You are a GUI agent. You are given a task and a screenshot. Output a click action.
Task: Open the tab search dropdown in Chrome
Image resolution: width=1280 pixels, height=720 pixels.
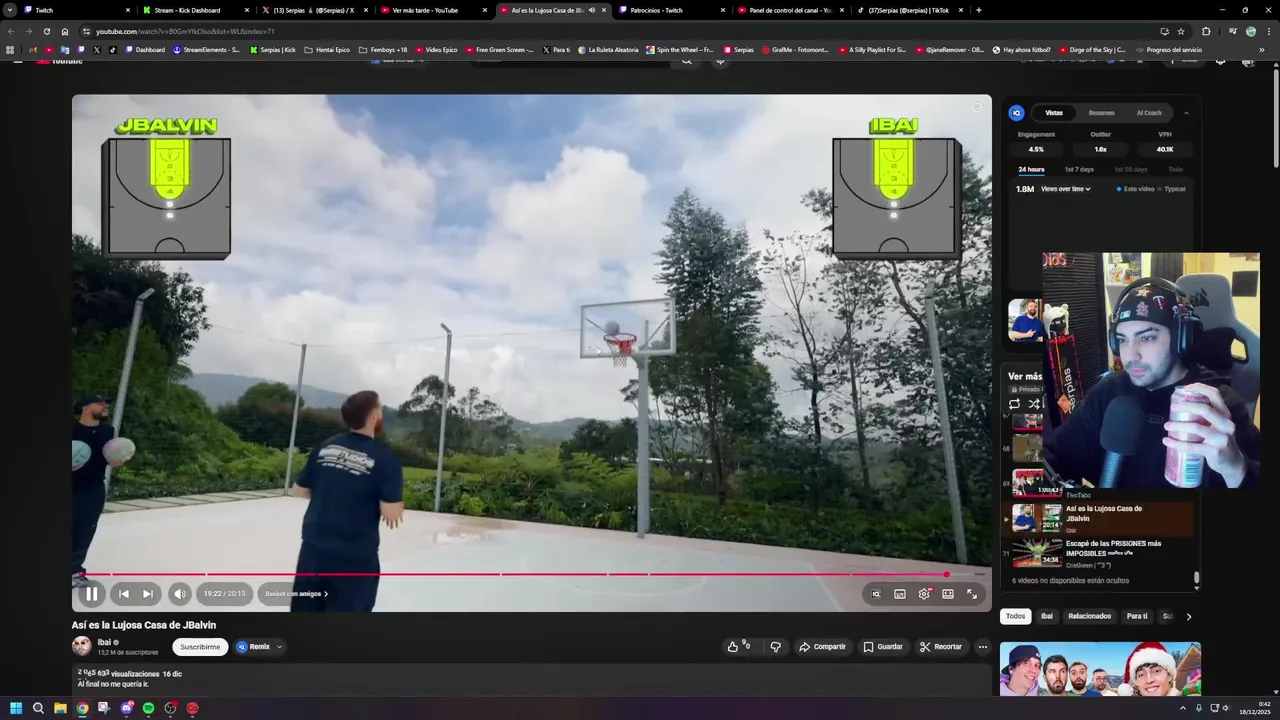tap(10, 10)
